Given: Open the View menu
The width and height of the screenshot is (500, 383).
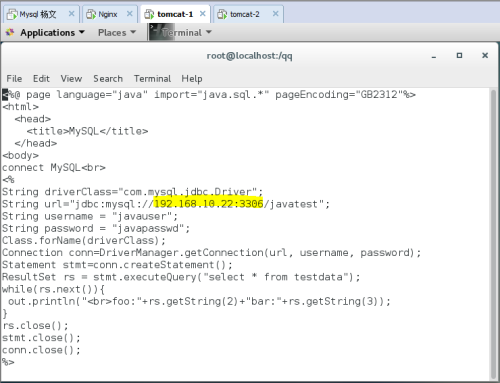Looking at the screenshot, I should (x=71, y=79).
